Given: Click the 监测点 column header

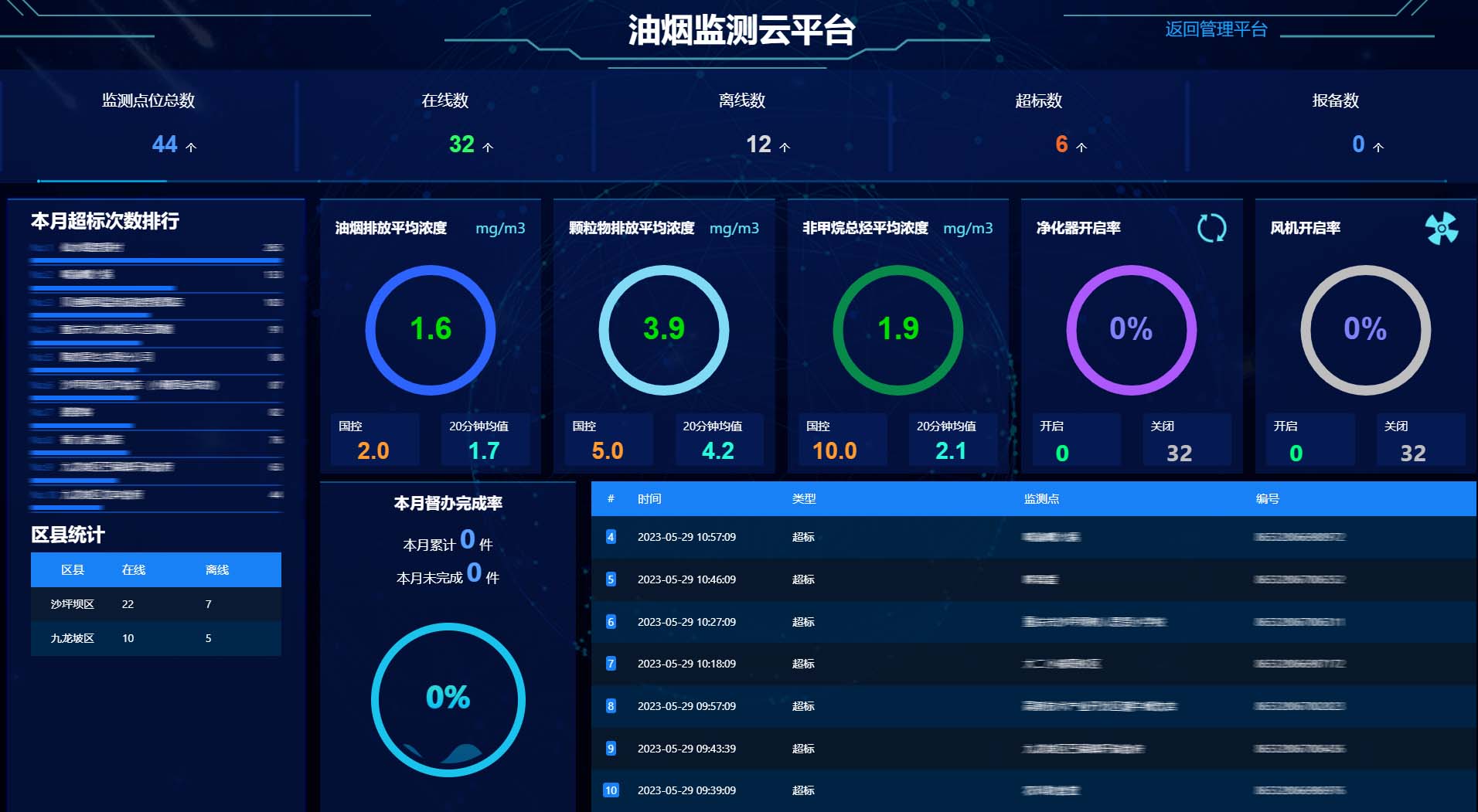Looking at the screenshot, I should pyautogui.click(x=1041, y=499).
